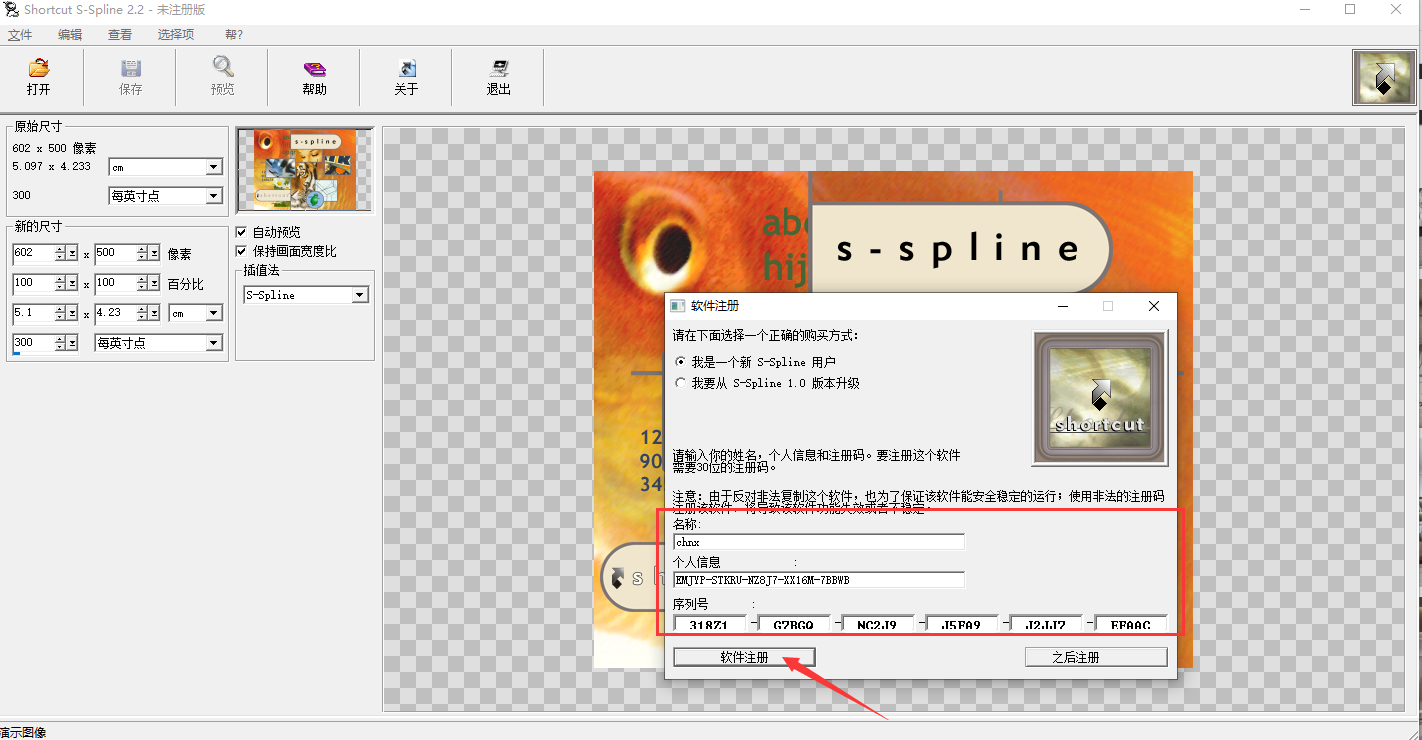Open the File (文件) menu
The height and width of the screenshot is (740, 1422).
[20, 35]
